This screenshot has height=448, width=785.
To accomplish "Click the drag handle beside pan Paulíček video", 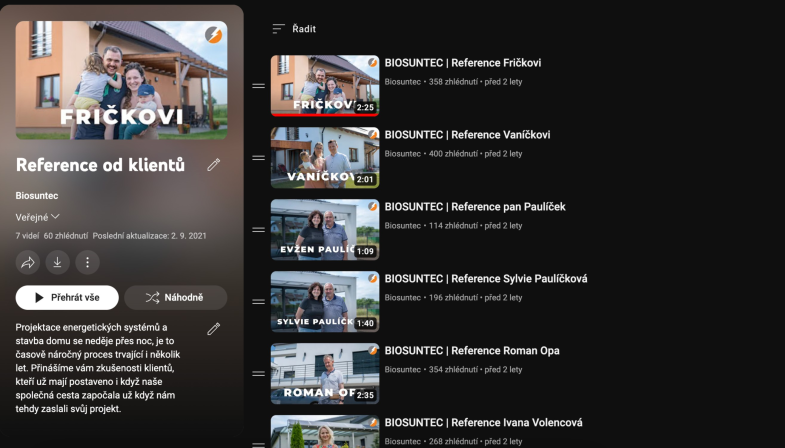I will click(x=258, y=230).
